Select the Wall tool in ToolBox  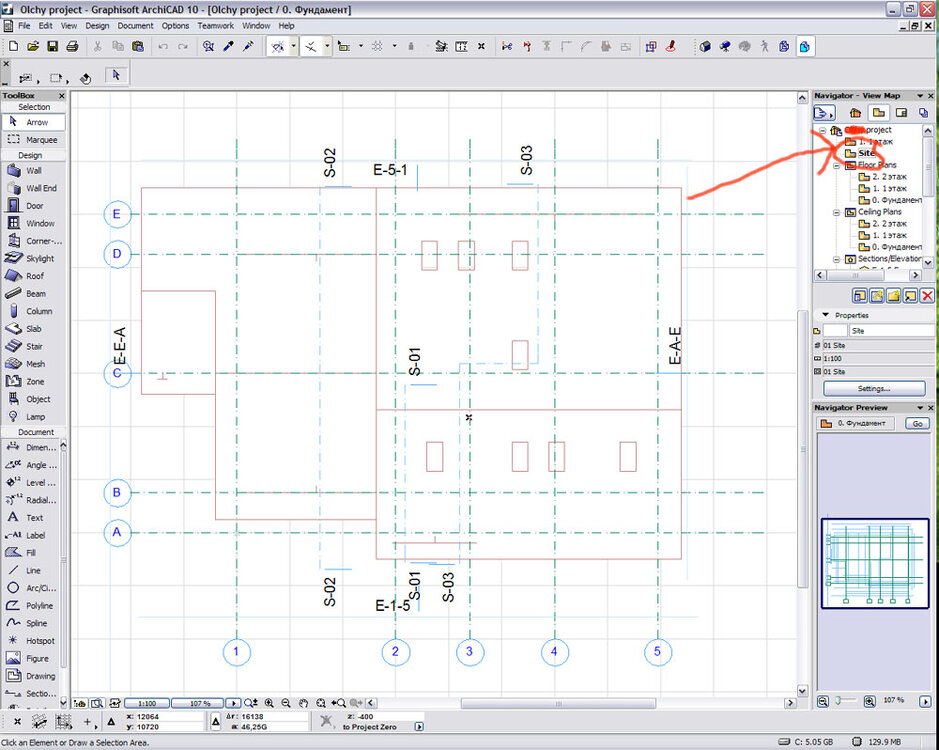[33, 170]
